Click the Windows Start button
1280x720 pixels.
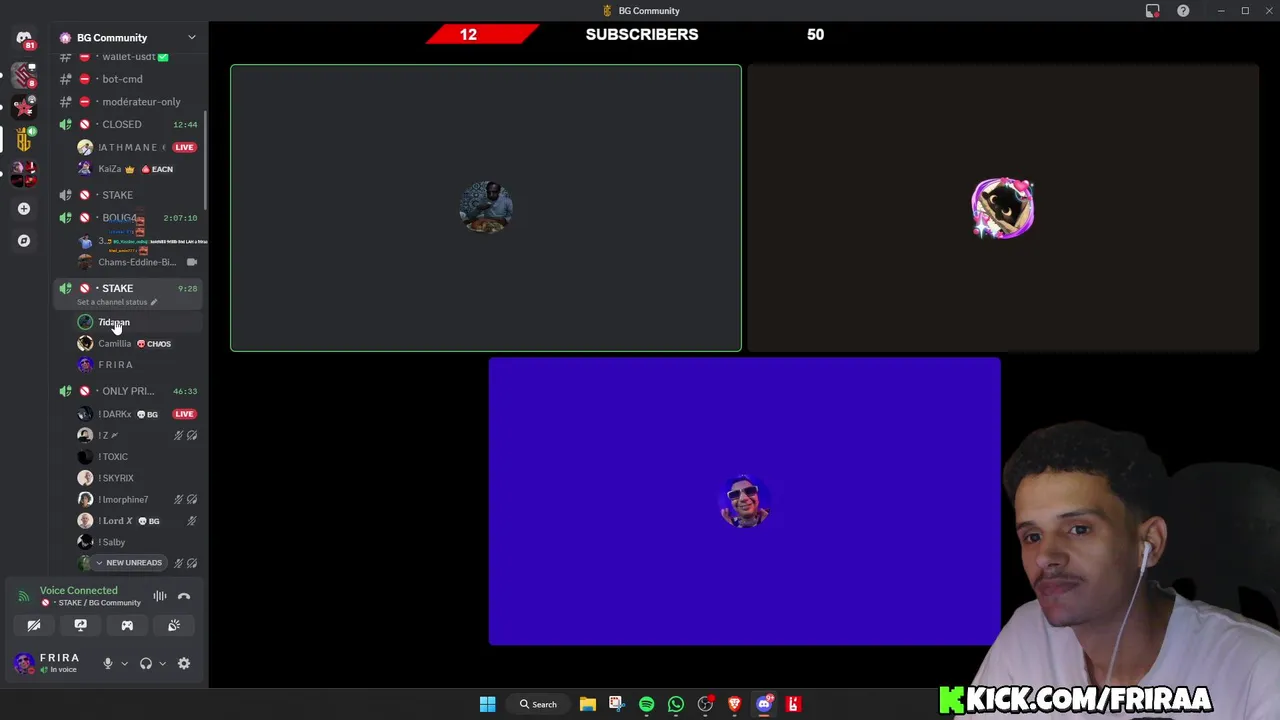(x=487, y=704)
